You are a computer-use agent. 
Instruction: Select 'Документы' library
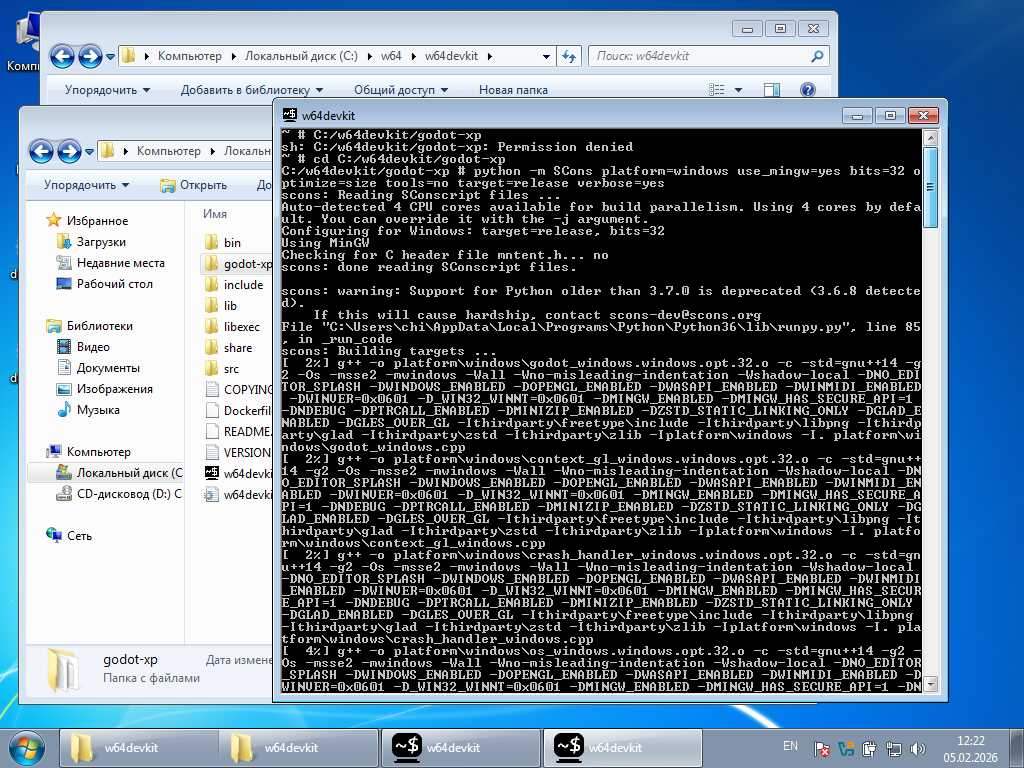[x=108, y=368]
